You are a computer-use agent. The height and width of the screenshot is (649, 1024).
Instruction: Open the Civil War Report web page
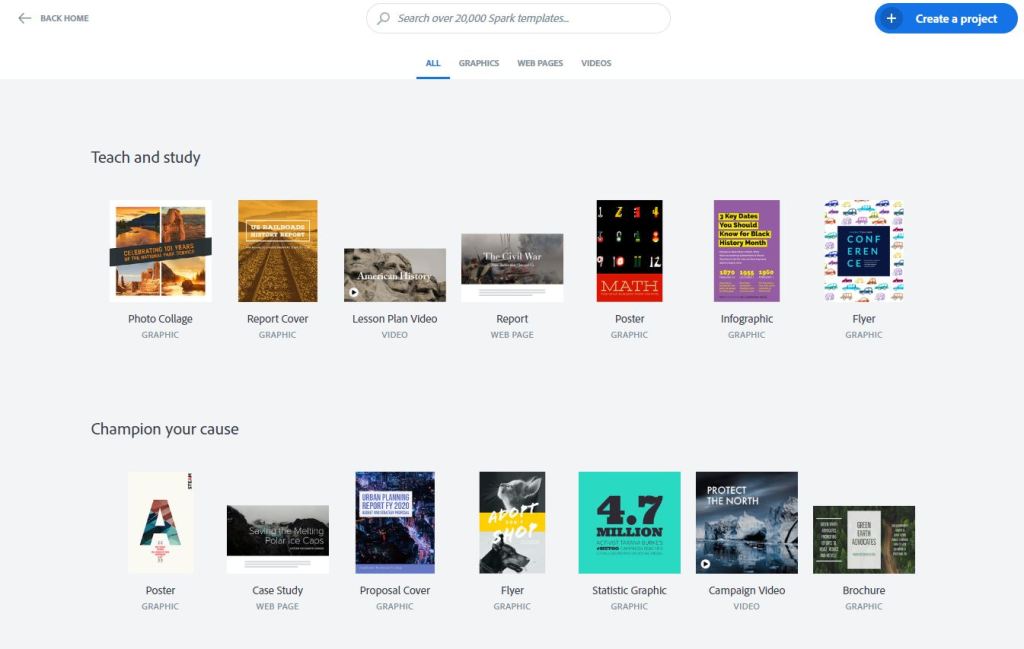coord(512,267)
